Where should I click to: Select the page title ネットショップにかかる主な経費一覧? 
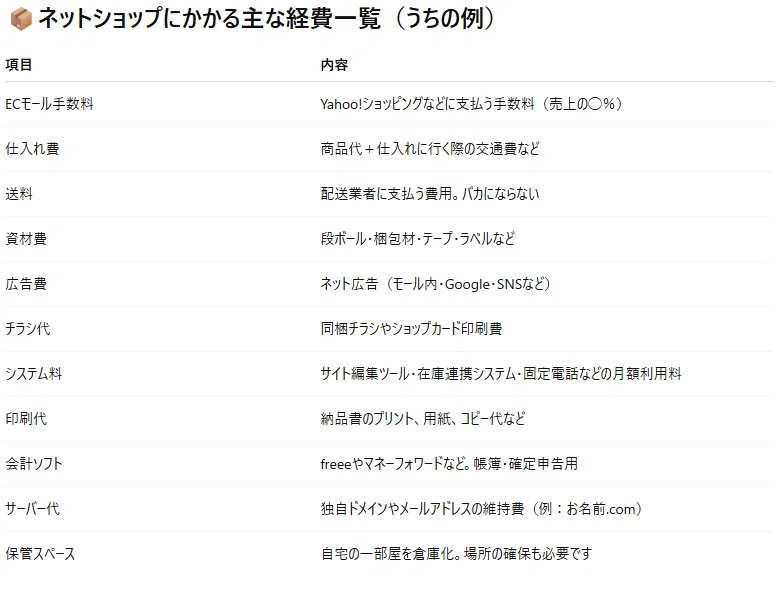click(x=210, y=18)
